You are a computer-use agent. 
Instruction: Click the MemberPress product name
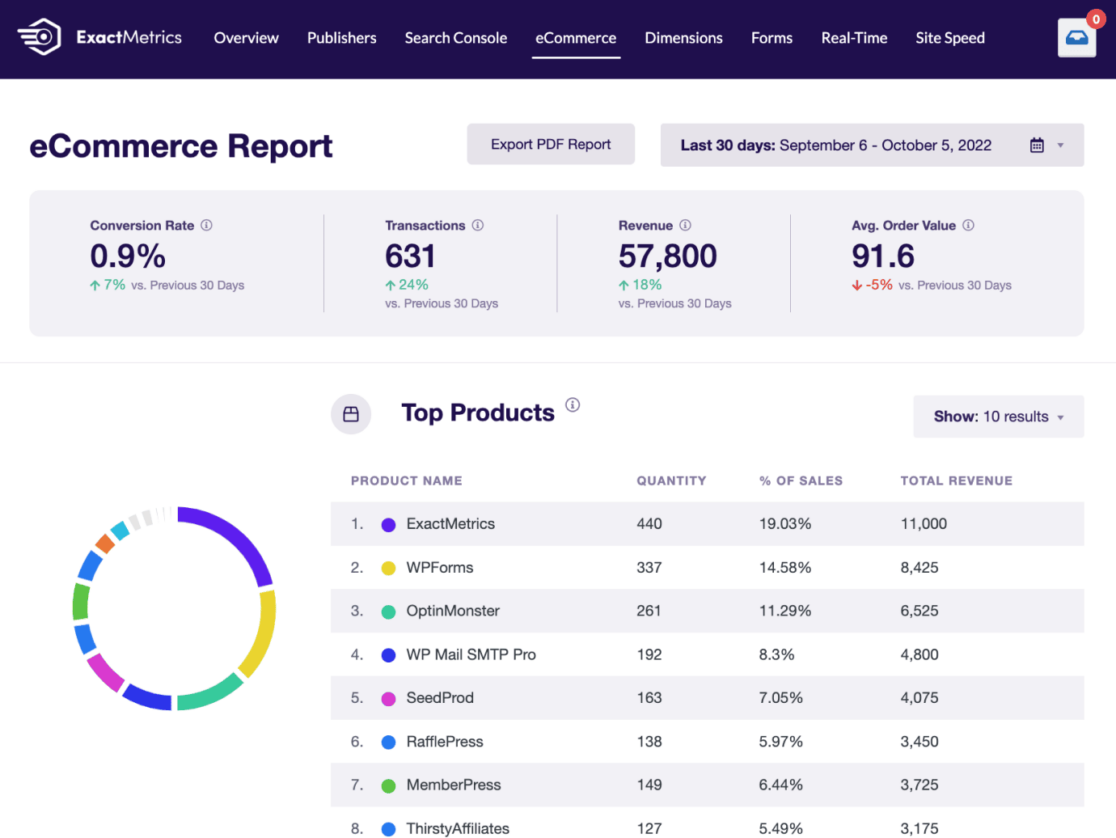[x=453, y=785]
